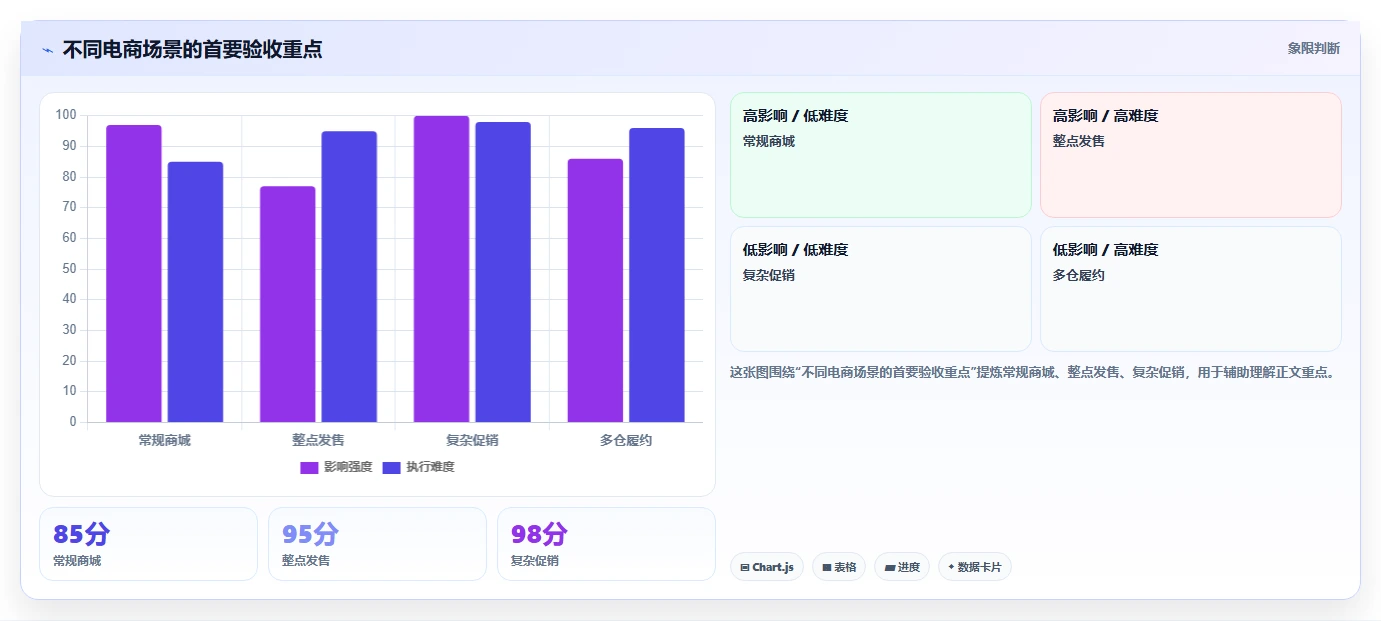
Task: Click 复杂促销 purple 影响强度 bar
Action: click(441, 269)
